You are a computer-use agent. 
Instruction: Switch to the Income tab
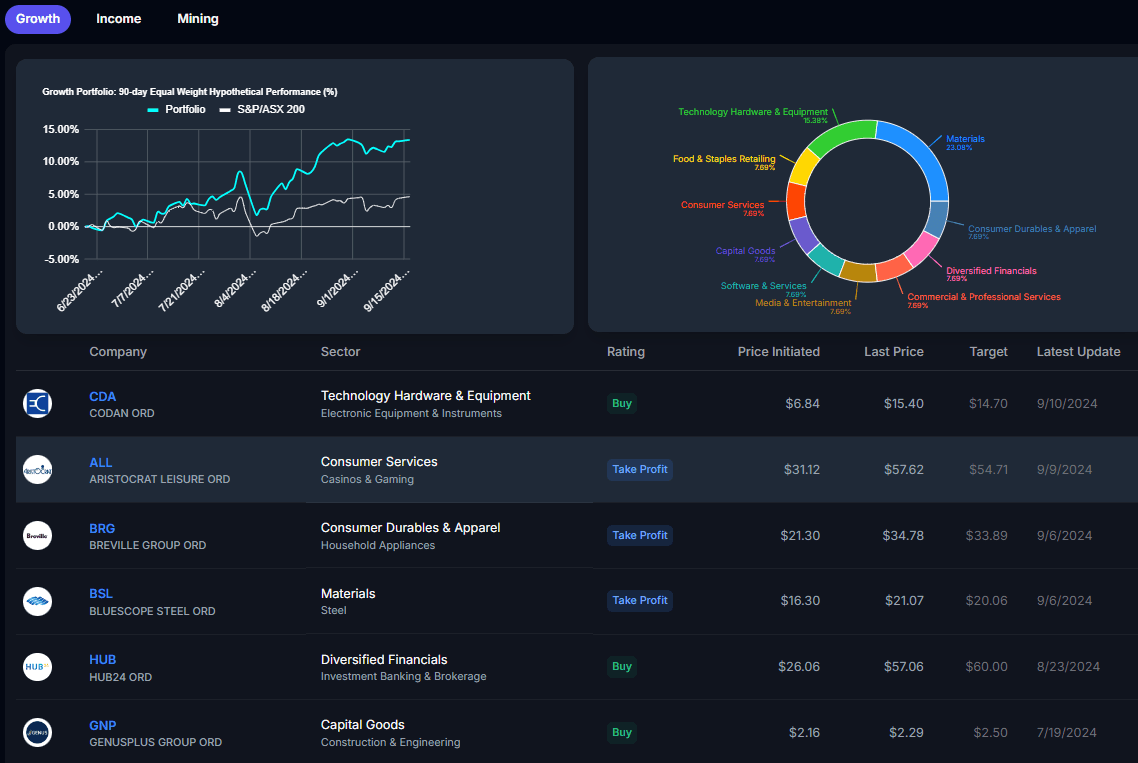(118, 18)
